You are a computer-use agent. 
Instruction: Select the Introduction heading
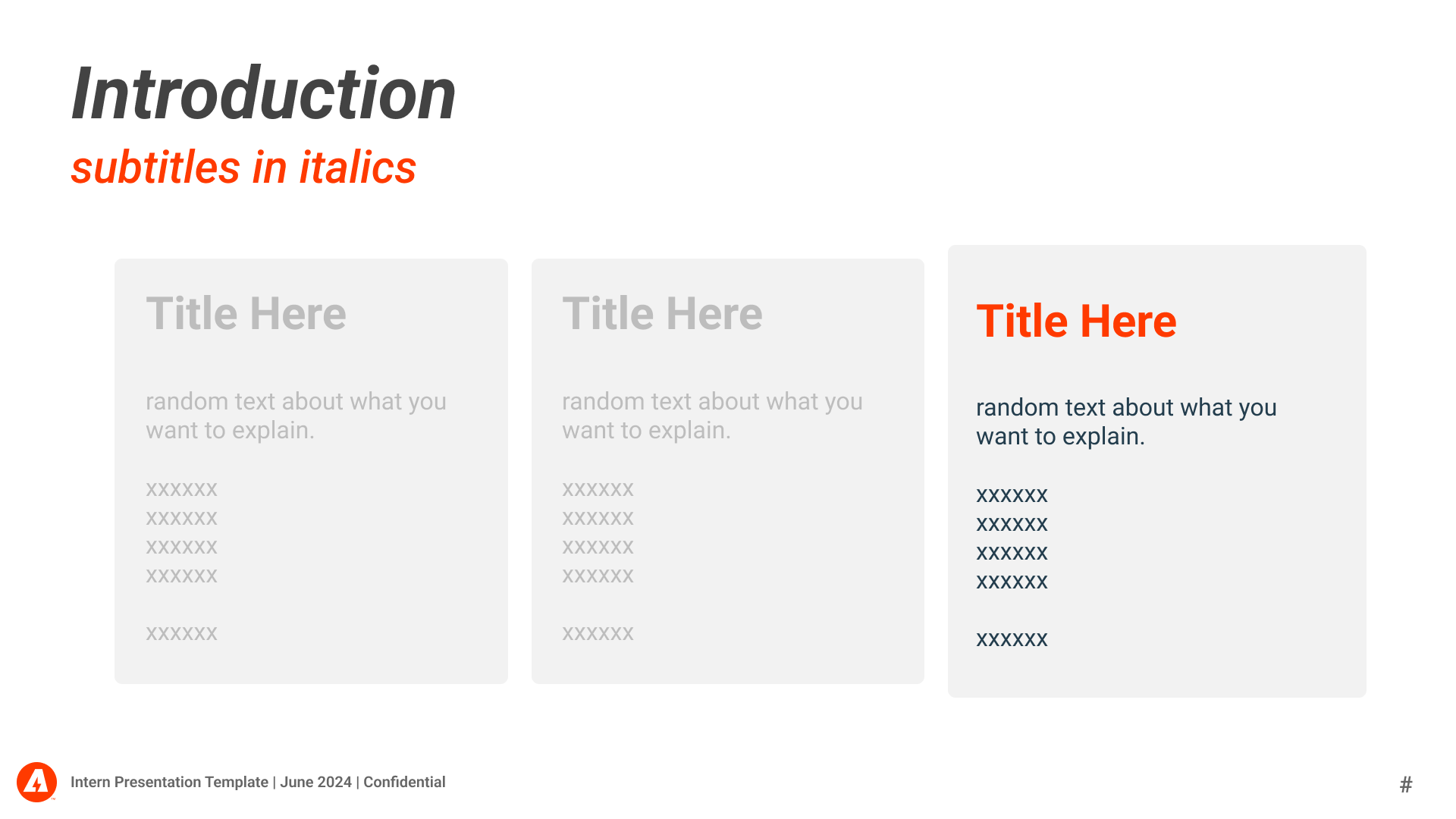263,94
